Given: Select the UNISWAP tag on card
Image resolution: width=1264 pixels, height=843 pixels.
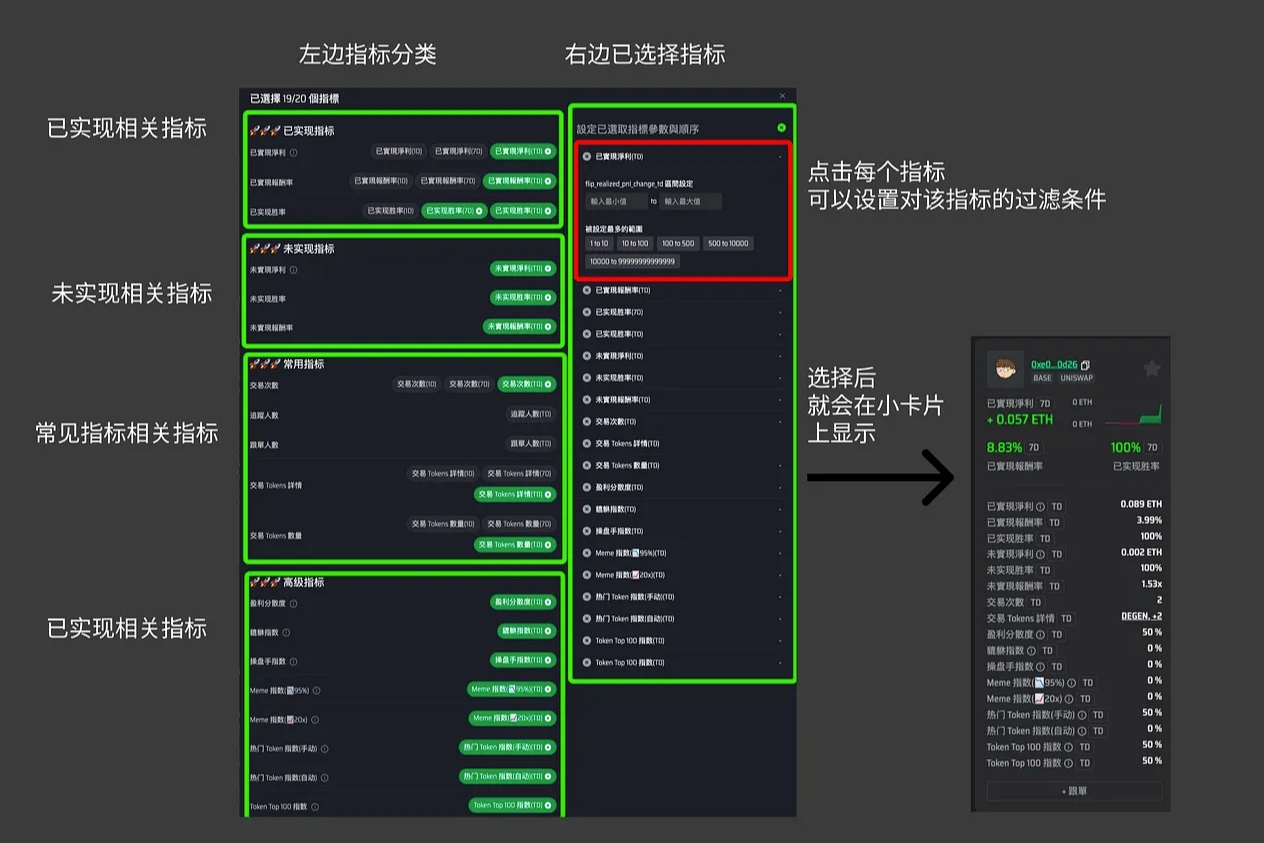Looking at the screenshot, I should point(1077,378).
